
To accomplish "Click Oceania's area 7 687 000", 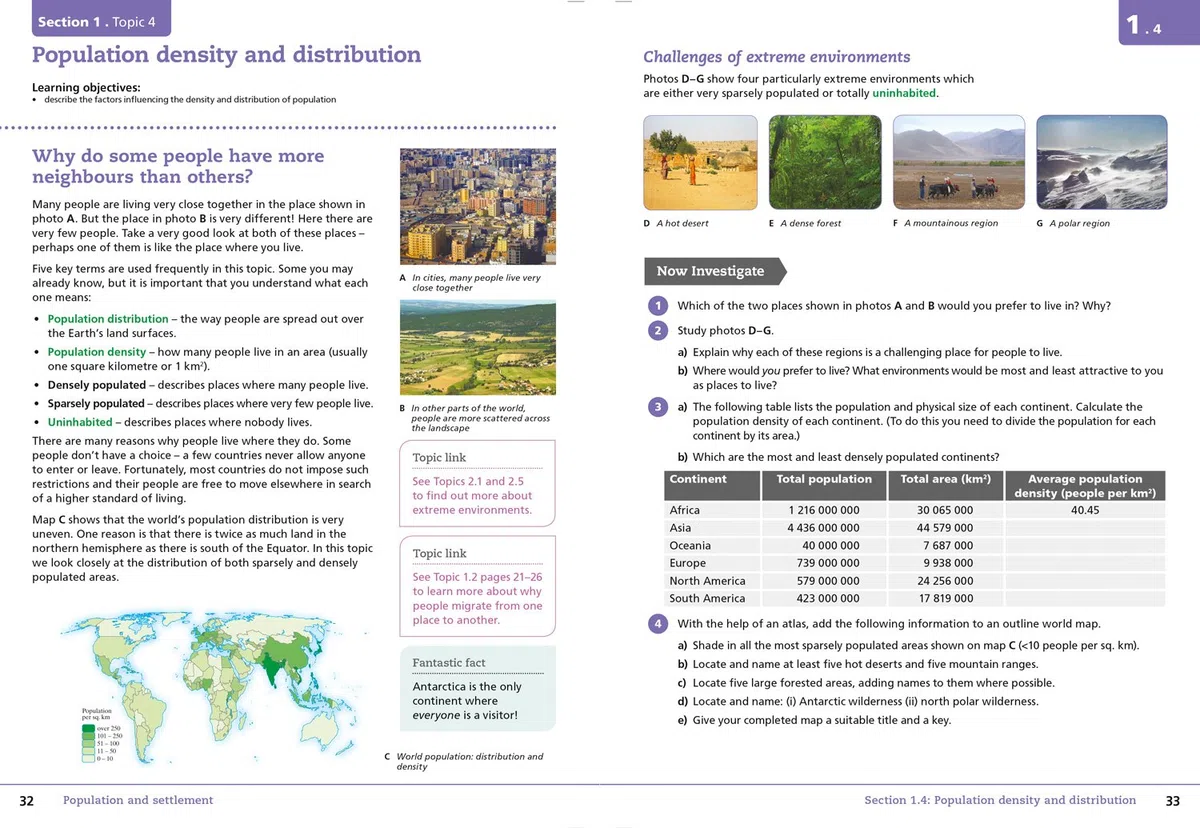I will (x=947, y=546).
